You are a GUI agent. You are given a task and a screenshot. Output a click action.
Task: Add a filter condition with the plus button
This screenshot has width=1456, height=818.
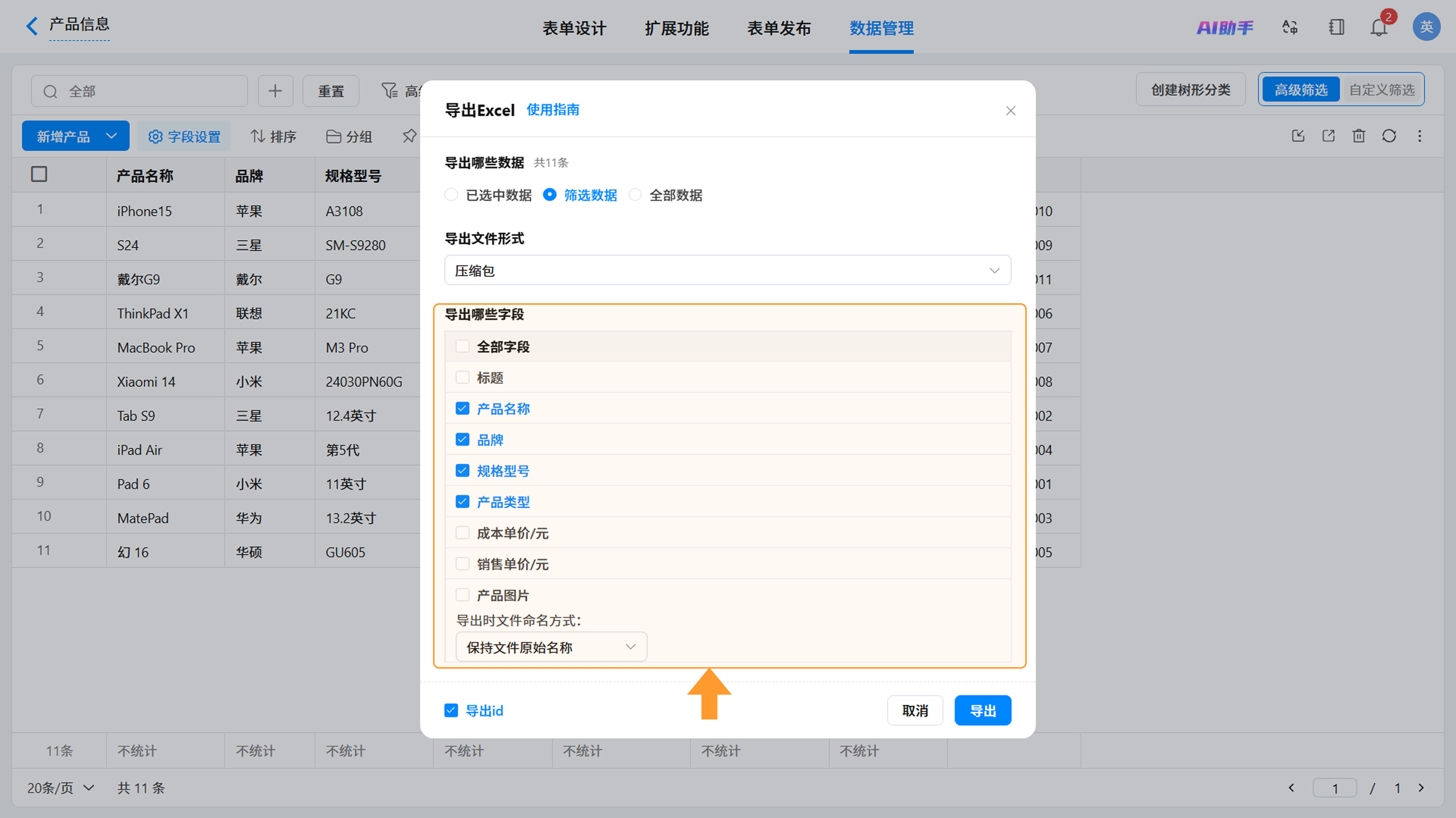click(275, 91)
